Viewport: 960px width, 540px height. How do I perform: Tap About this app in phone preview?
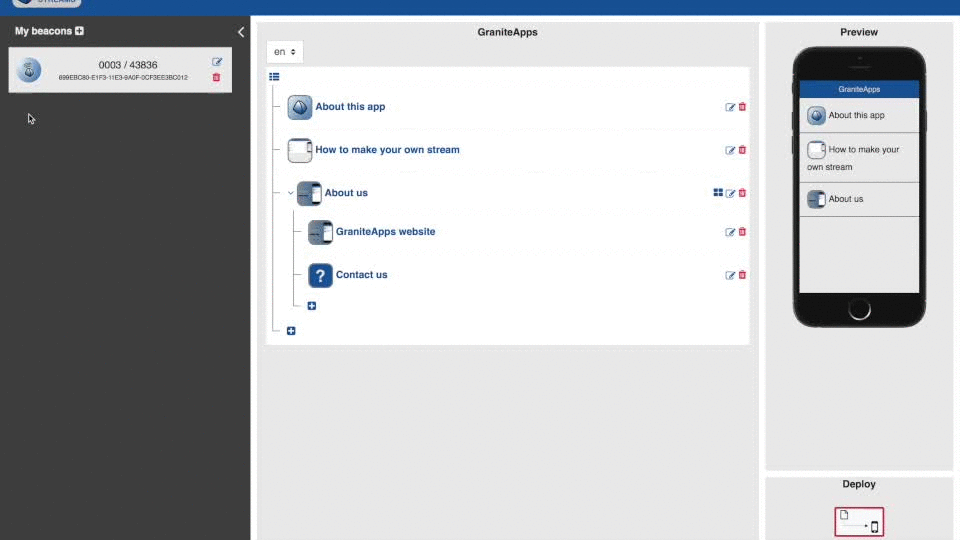point(859,115)
